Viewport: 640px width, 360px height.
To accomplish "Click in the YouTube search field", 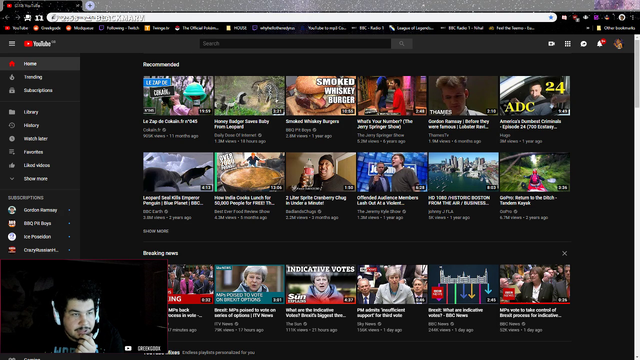I will coord(295,44).
